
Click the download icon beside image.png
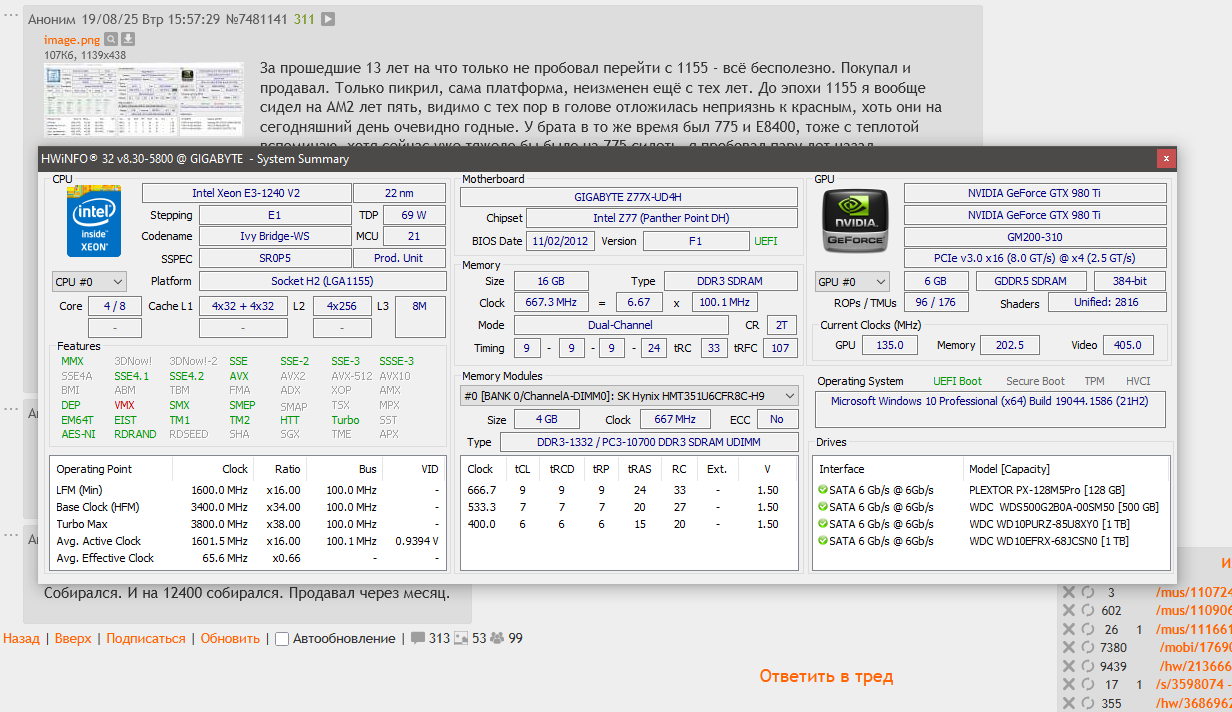pos(128,39)
